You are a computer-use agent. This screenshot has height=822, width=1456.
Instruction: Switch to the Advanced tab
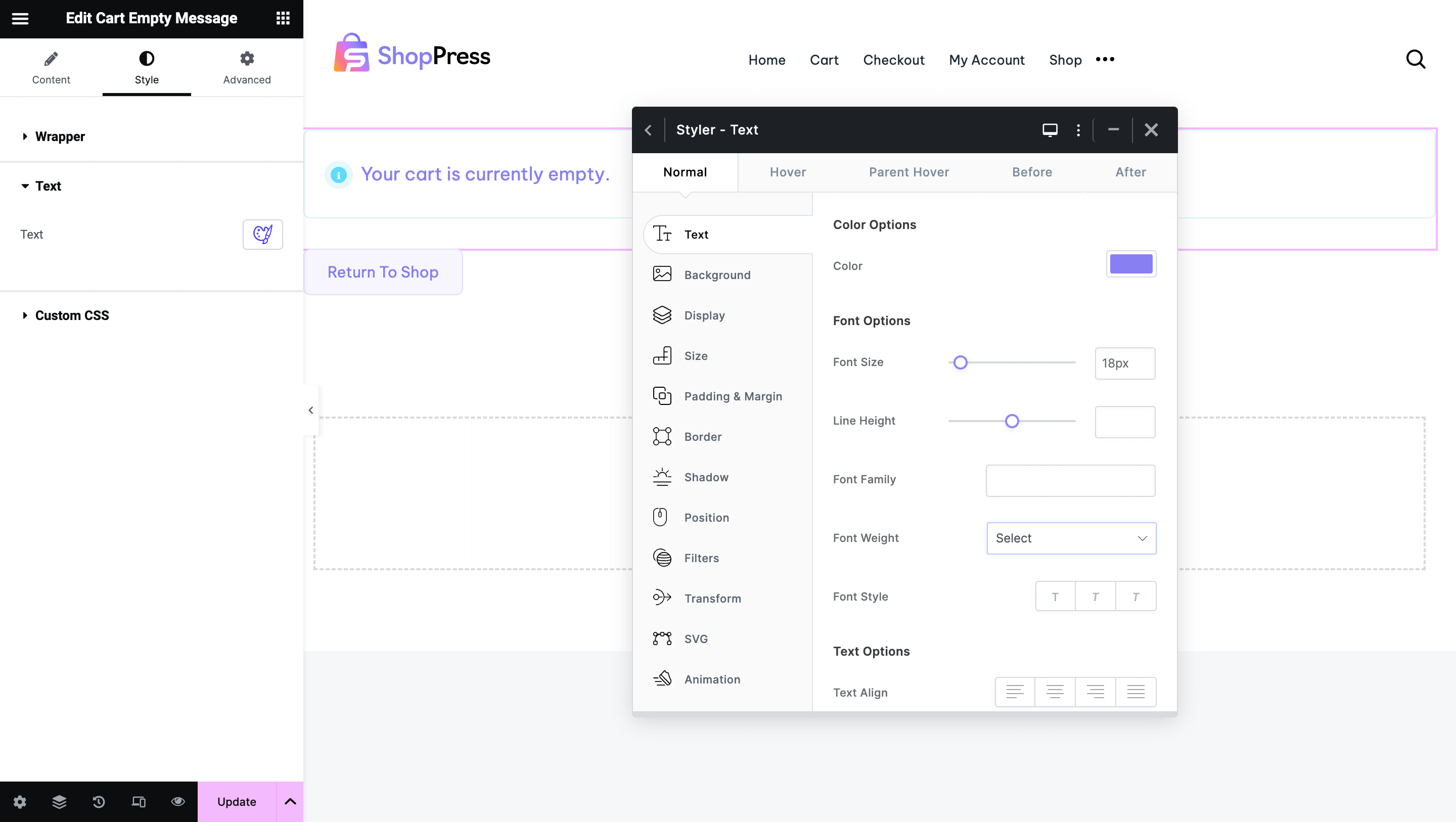coord(246,67)
